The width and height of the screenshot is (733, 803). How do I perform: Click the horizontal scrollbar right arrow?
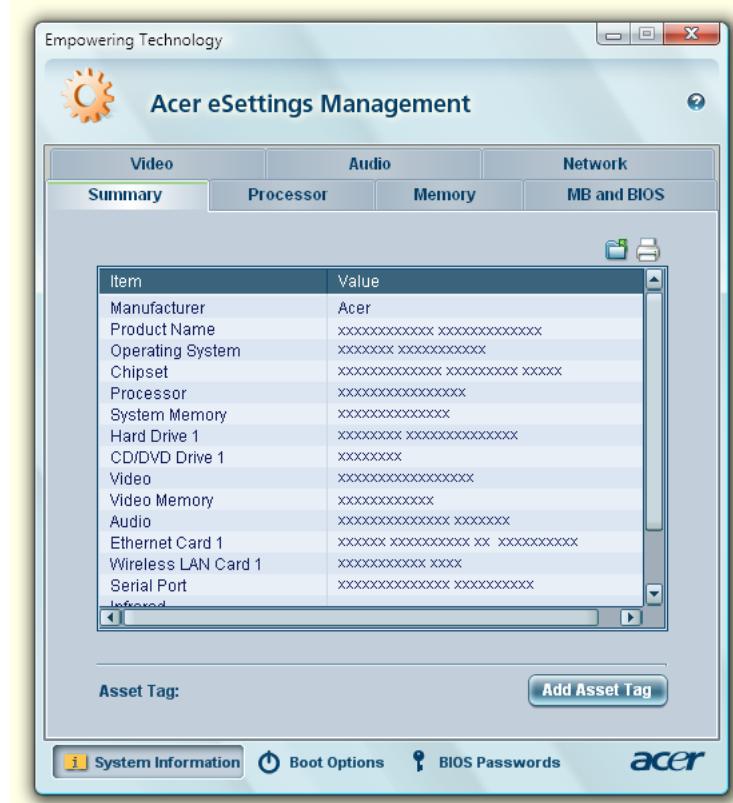630,618
